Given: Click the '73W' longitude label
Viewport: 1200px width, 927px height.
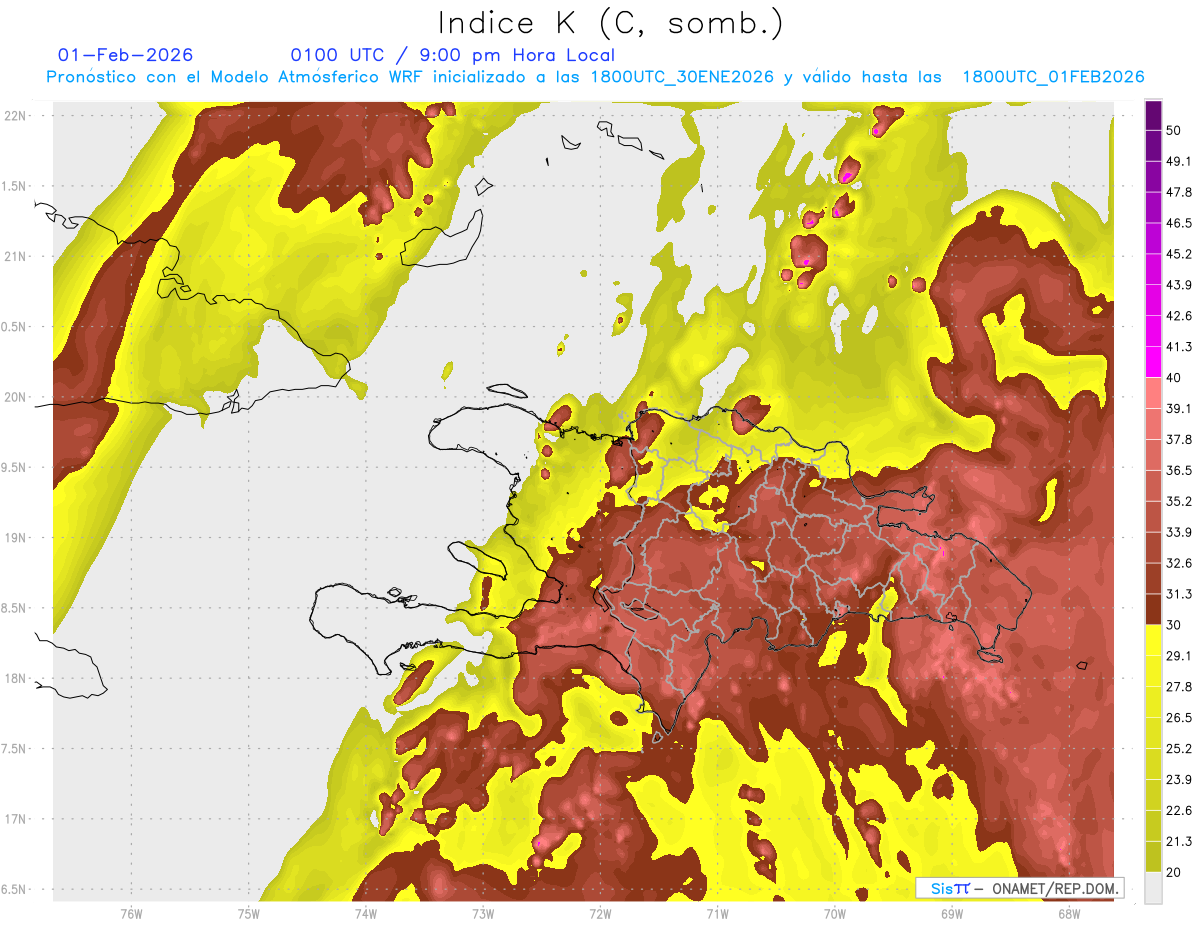Looking at the screenshot, I should pyautogui.click(x=483, y=913).
